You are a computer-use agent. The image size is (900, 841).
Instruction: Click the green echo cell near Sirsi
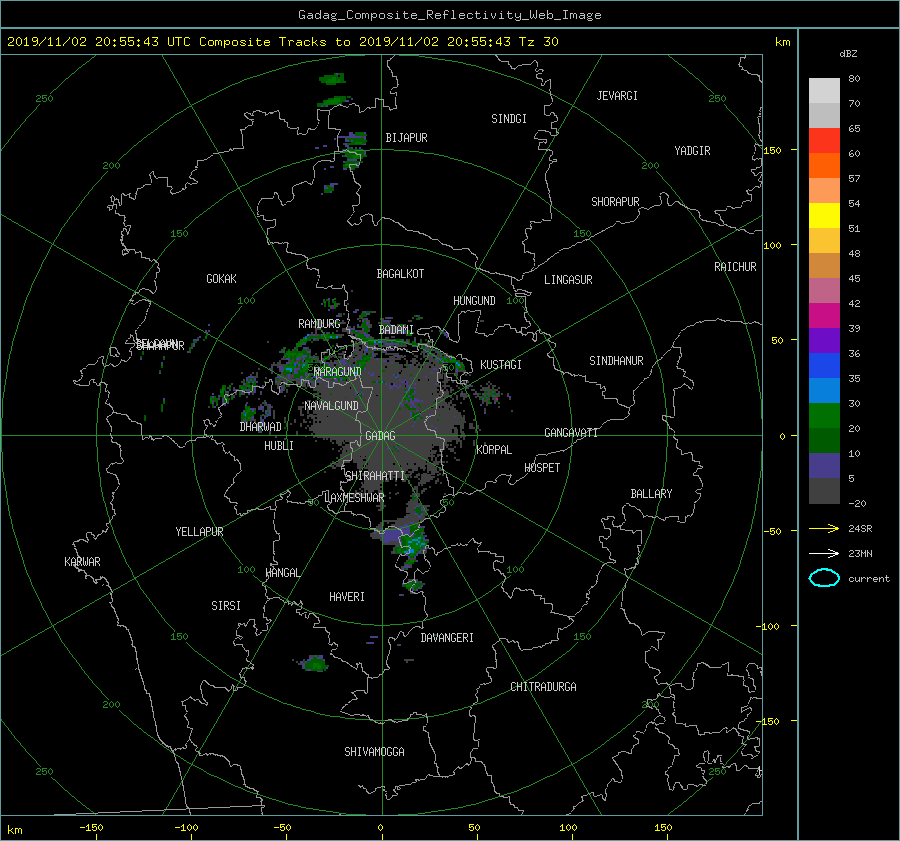coord(314,664)
